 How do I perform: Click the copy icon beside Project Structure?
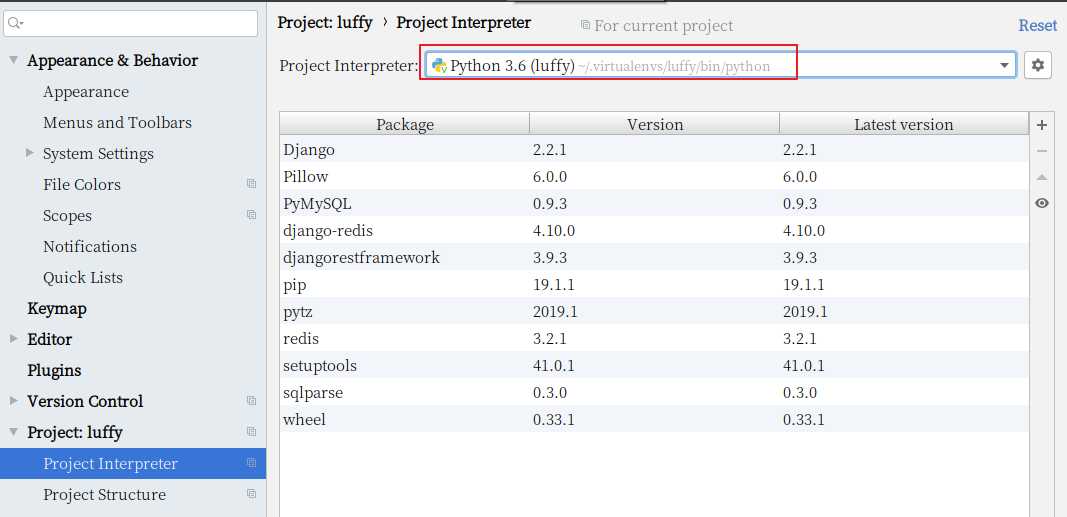coord(252,494)
